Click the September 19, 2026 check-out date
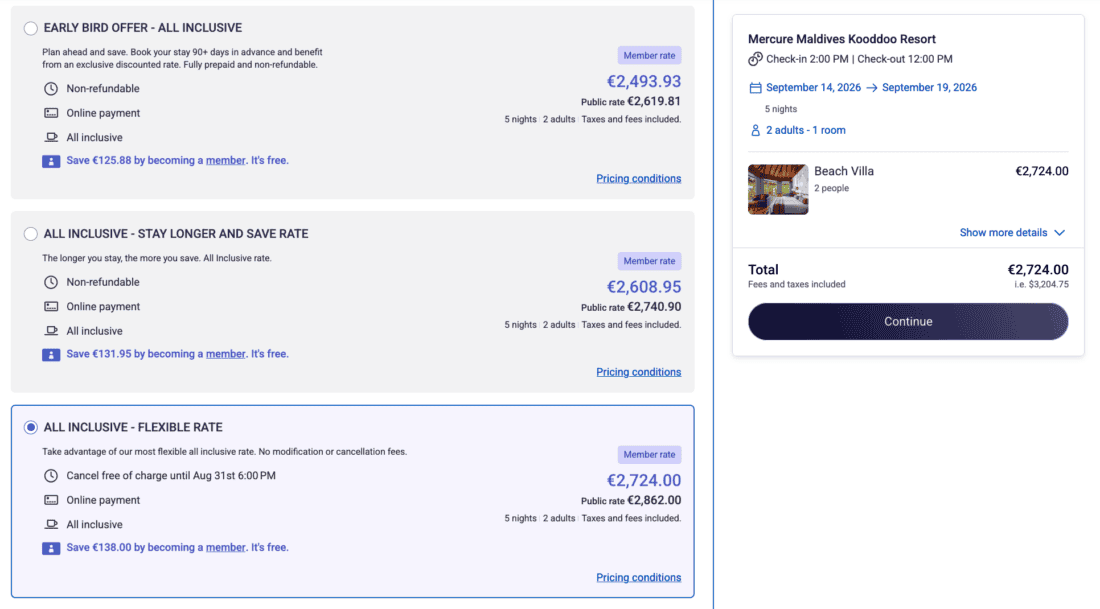 pos(929,88)
